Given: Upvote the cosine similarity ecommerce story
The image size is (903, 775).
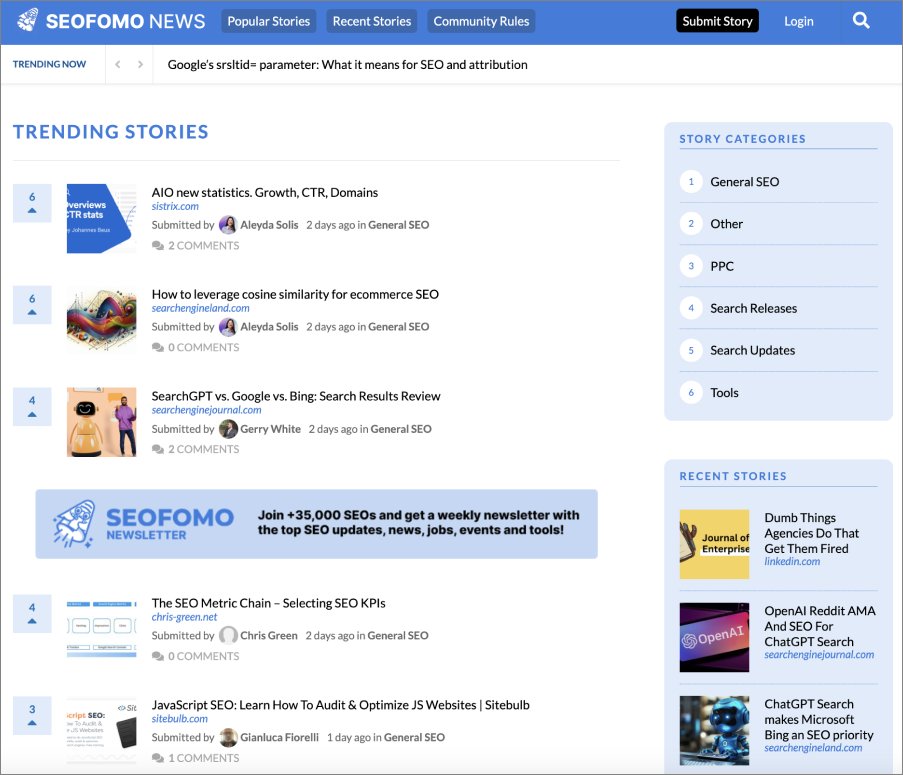Looking at the screenshot, I should (x=32, y=305).
